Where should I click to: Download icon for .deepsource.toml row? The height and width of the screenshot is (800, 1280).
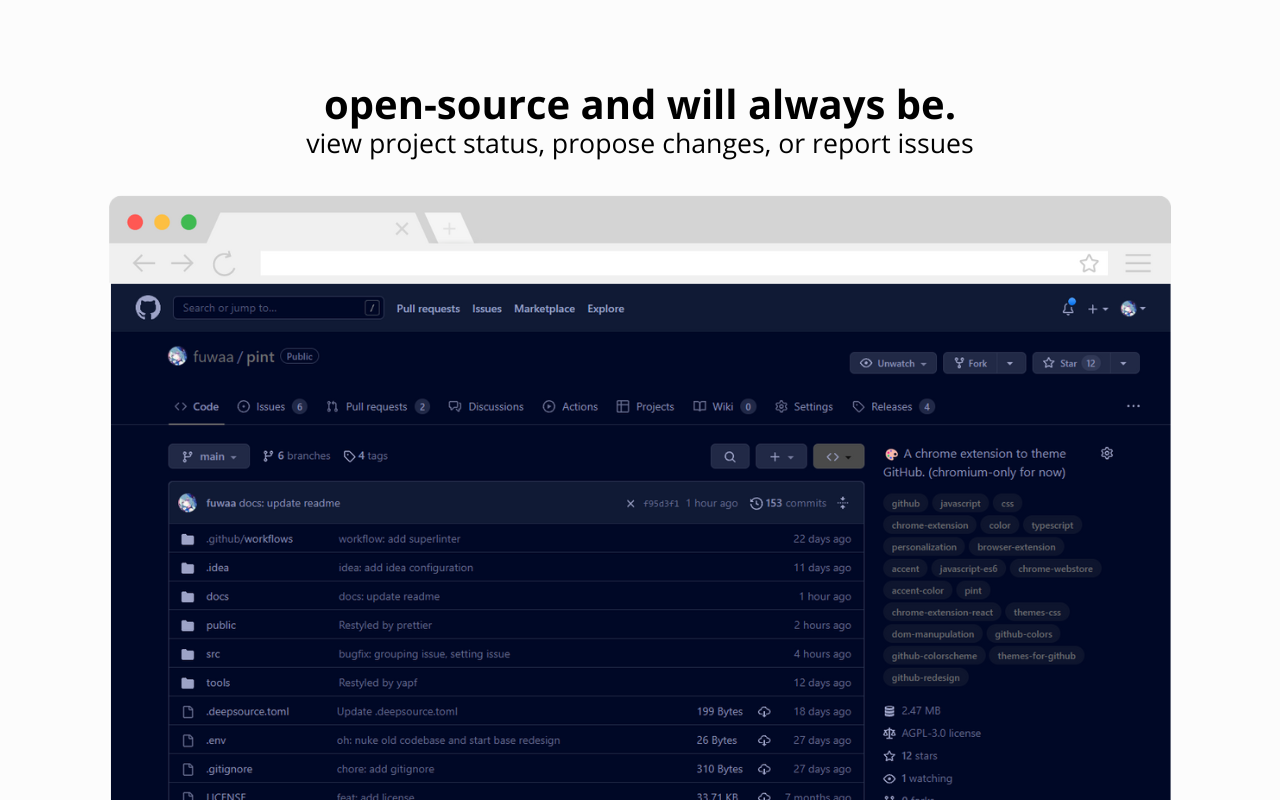coord(764,712)
